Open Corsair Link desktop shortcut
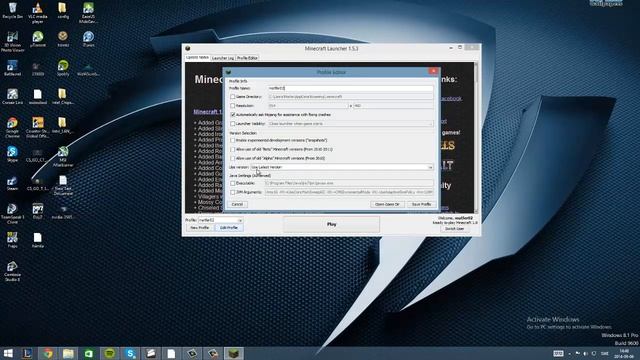Image resolution: width=640 pixels, height=360 pixels. point(12,97)
